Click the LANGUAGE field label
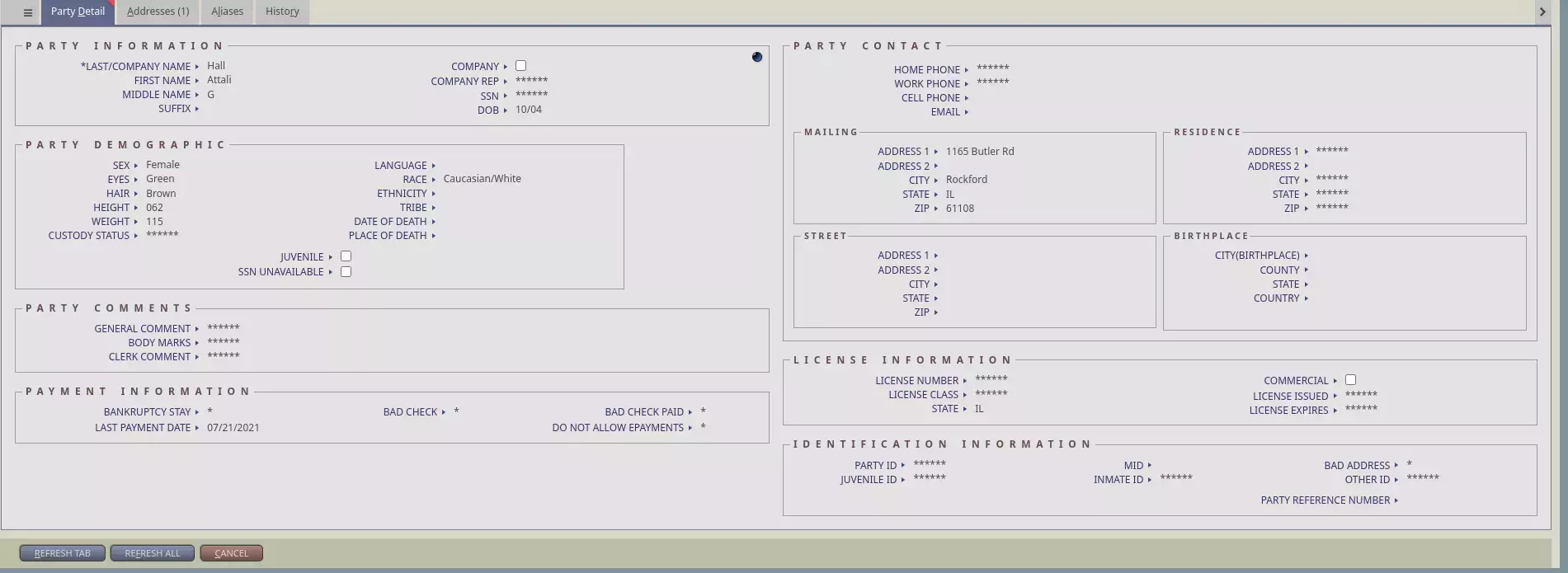This screenshot has height=573, width=1568. 400,166
